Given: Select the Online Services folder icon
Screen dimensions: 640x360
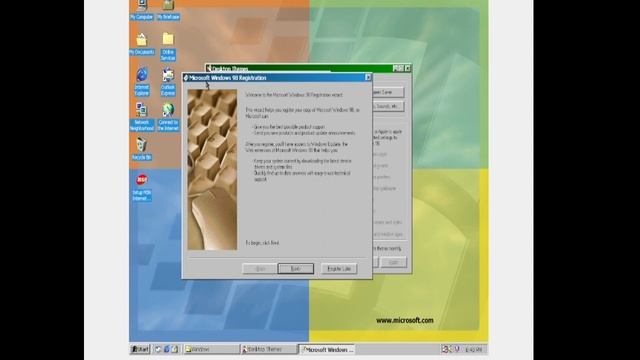Looking at the screenshot, I should [168, 47].
